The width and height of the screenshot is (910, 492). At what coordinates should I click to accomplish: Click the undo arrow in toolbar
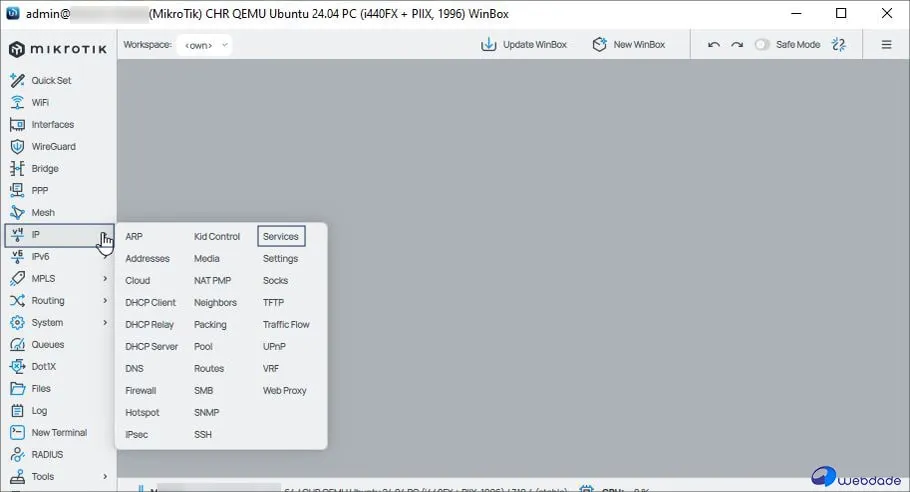[713, 45]
